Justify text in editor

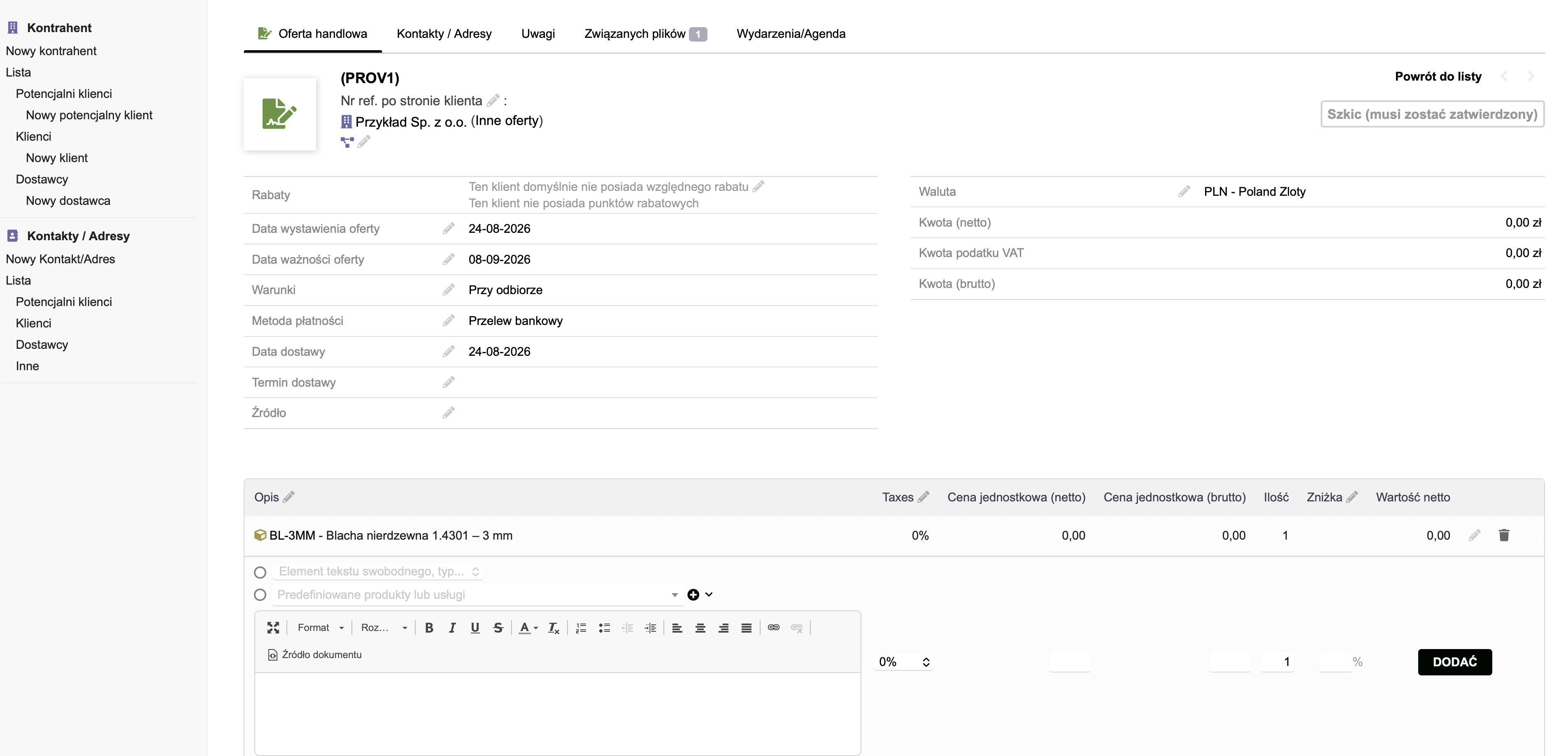click(x=746, y=628)
